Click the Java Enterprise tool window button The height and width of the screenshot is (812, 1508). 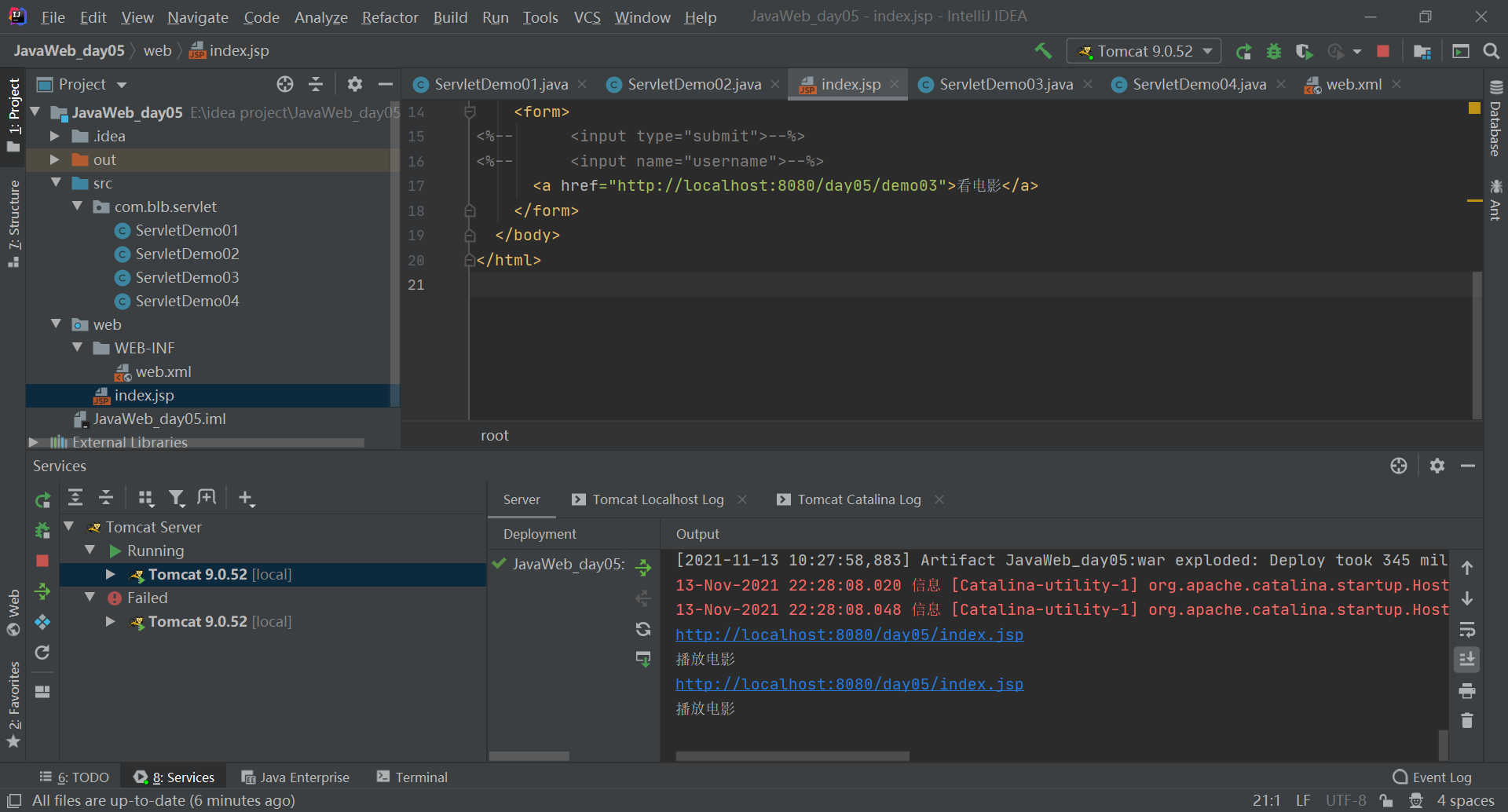coord(295,777)
